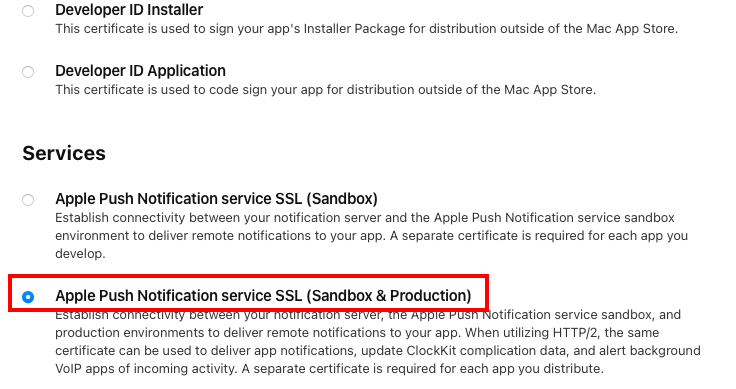Click the sandbox environment connectivity description paragraph

pos(371,236)
